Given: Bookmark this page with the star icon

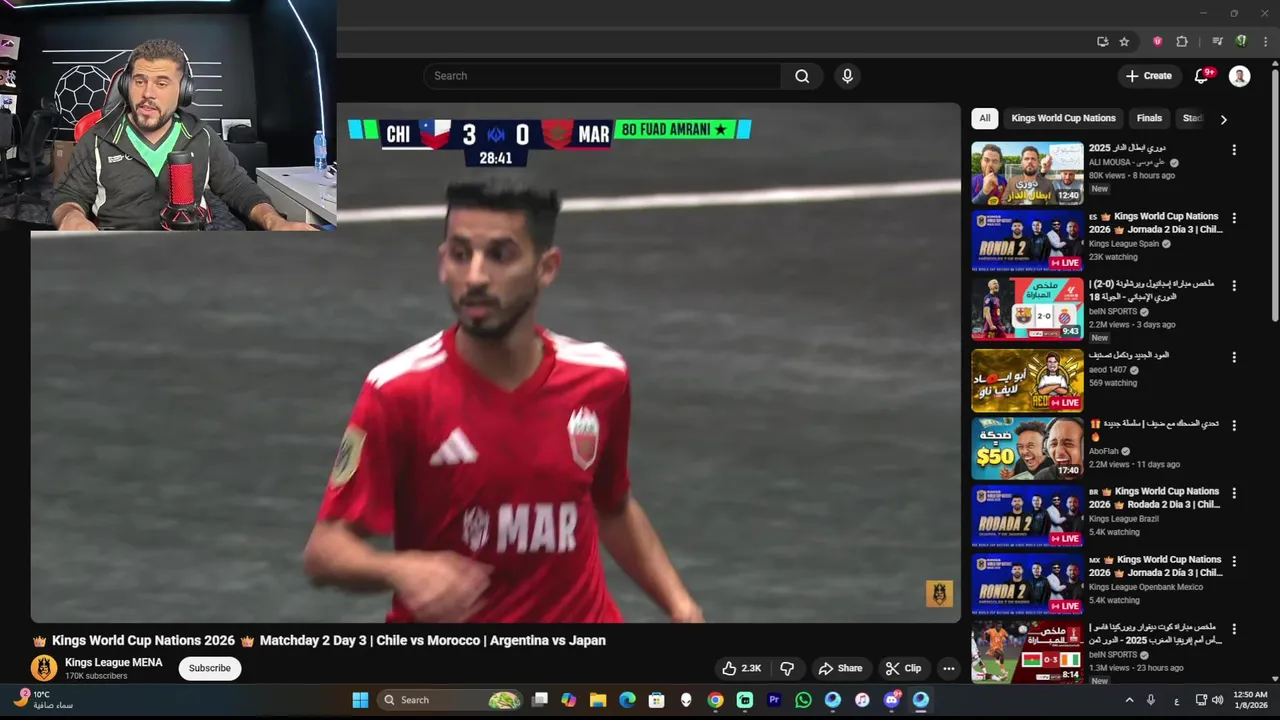Looking at the screenshot, I should coord(1124,41).
